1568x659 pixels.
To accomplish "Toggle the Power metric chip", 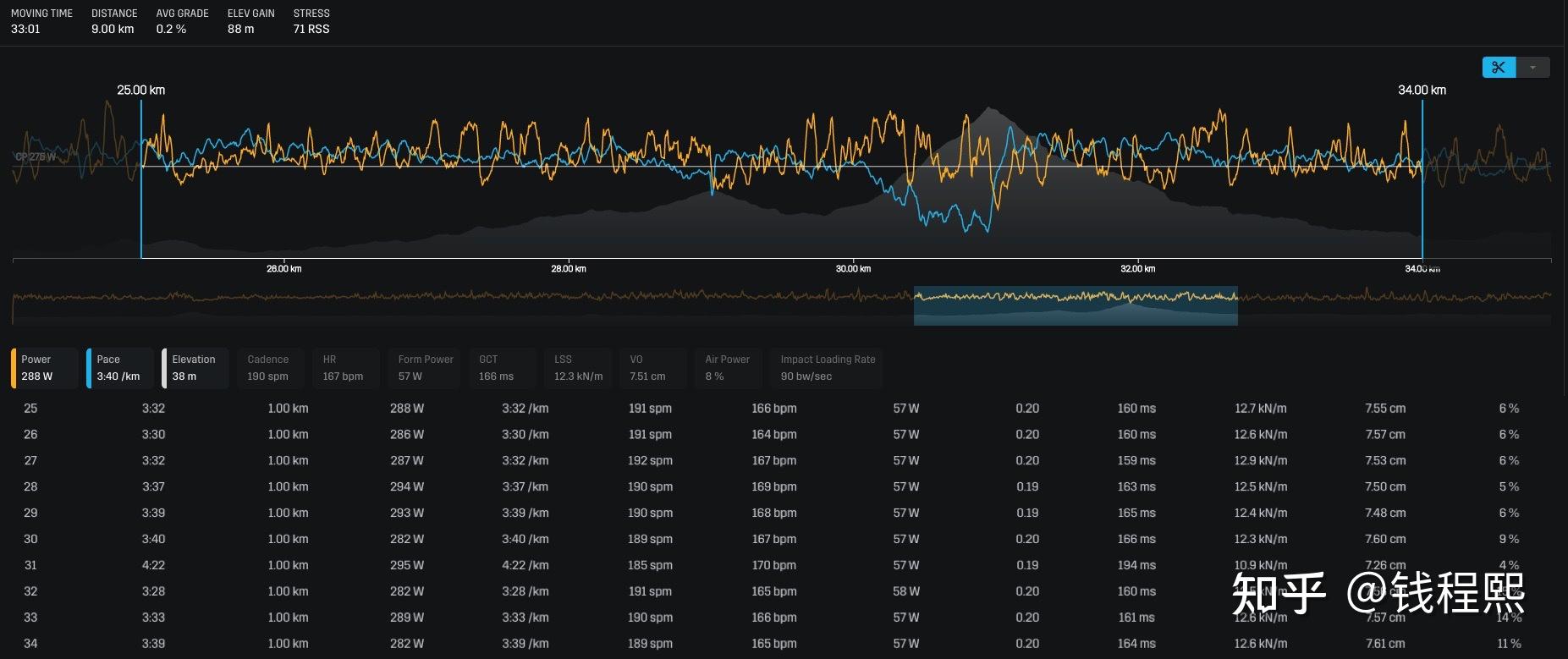I will point(45,368).
